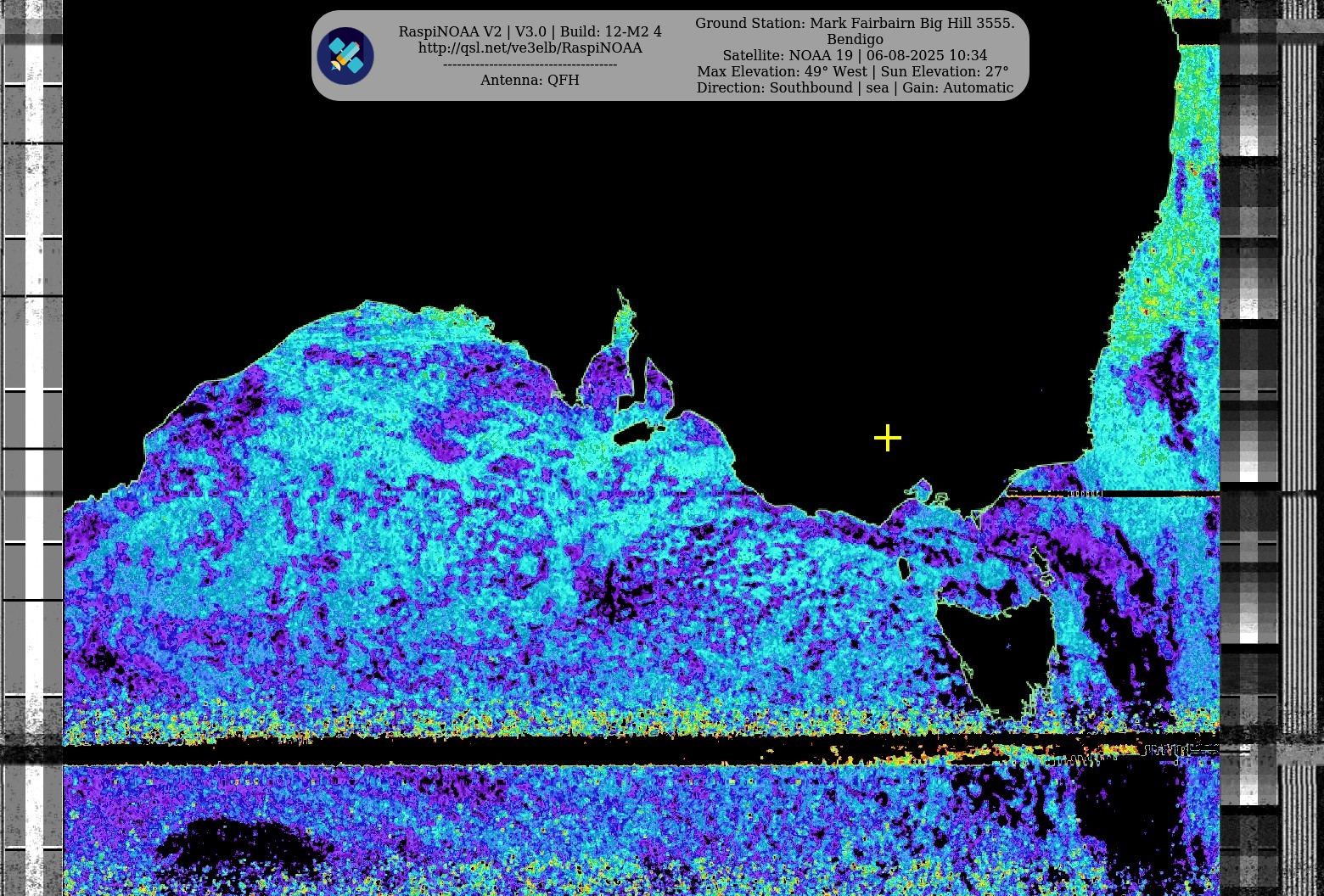Image resolution: width=1324 pixels, height=896 pixels.
Task: Open the qsl.net RaspiNOAA URL
Action: (530, 48)
